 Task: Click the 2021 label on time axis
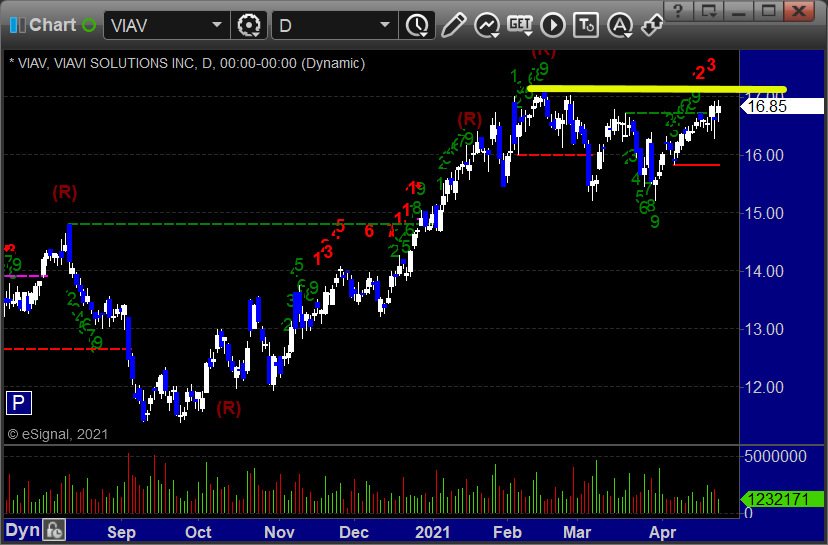[432, 532]
